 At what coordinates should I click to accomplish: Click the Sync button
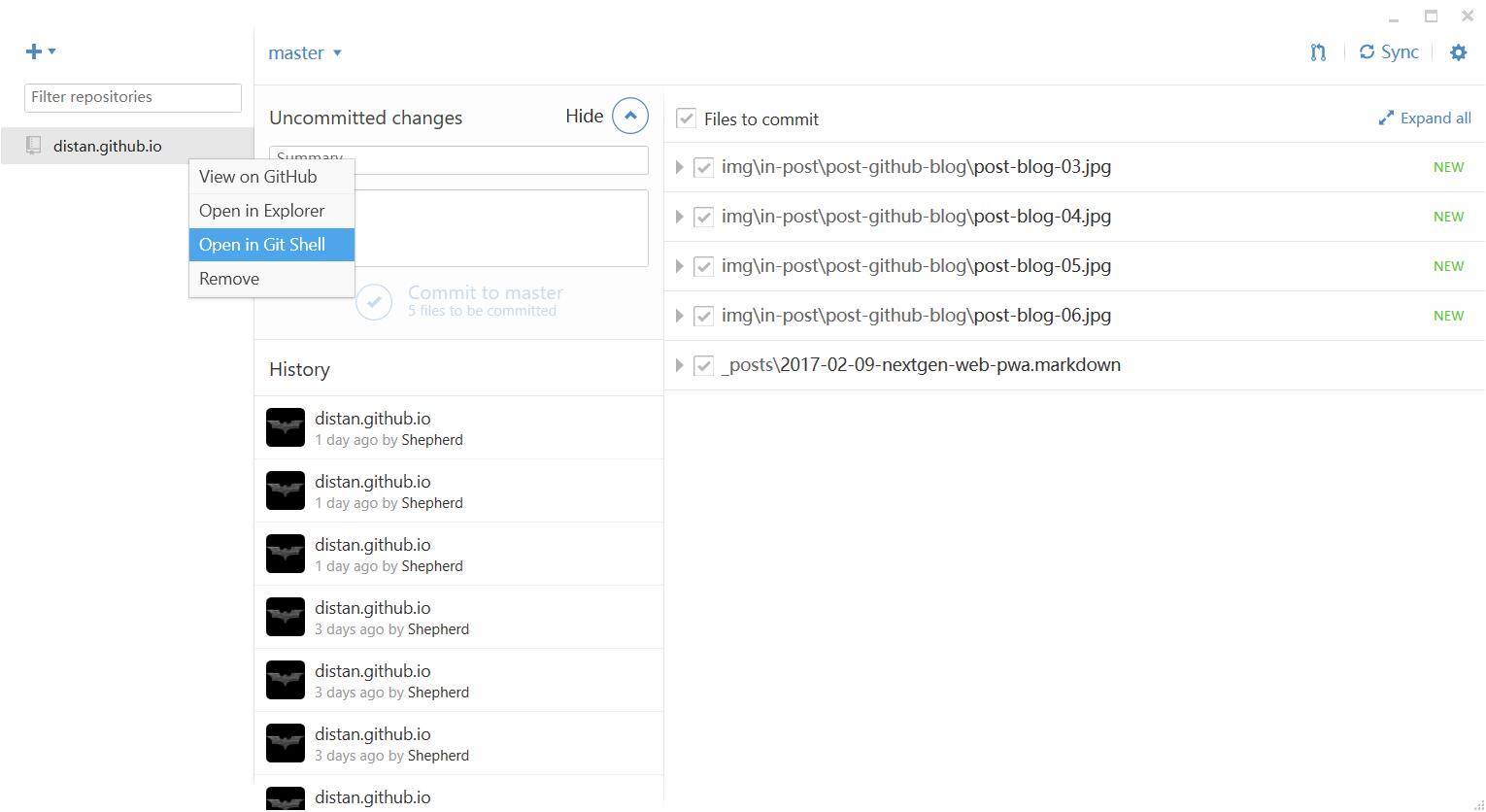pyautogui.click(x=1389, y=52)
